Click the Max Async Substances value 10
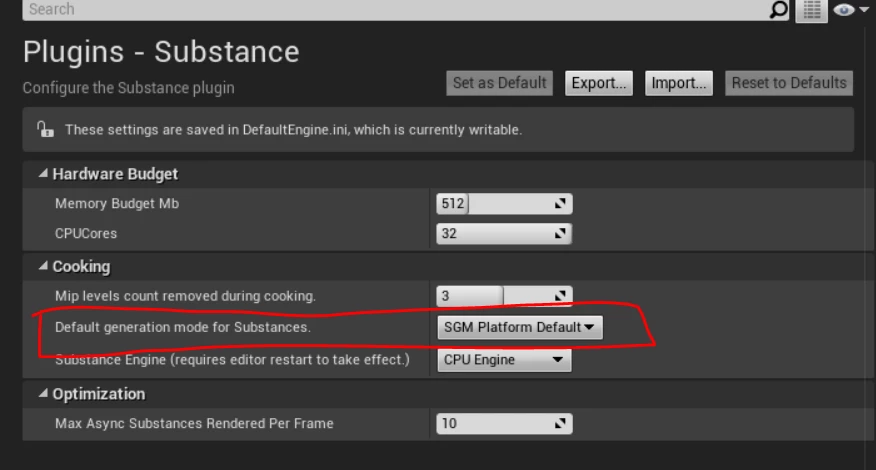This screenshot has height=470, width=876. tap(449, 424)
